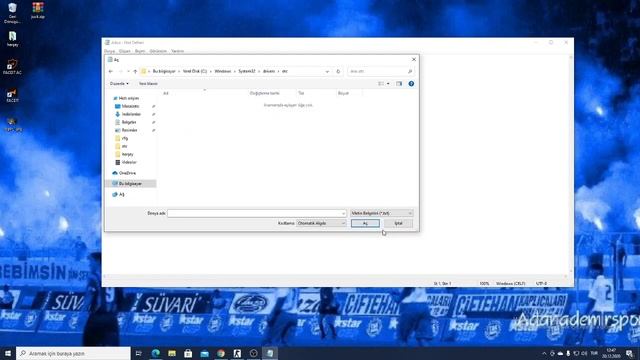Open File Explorer from the taskbar
640x360 pixels.
(172, 353)
